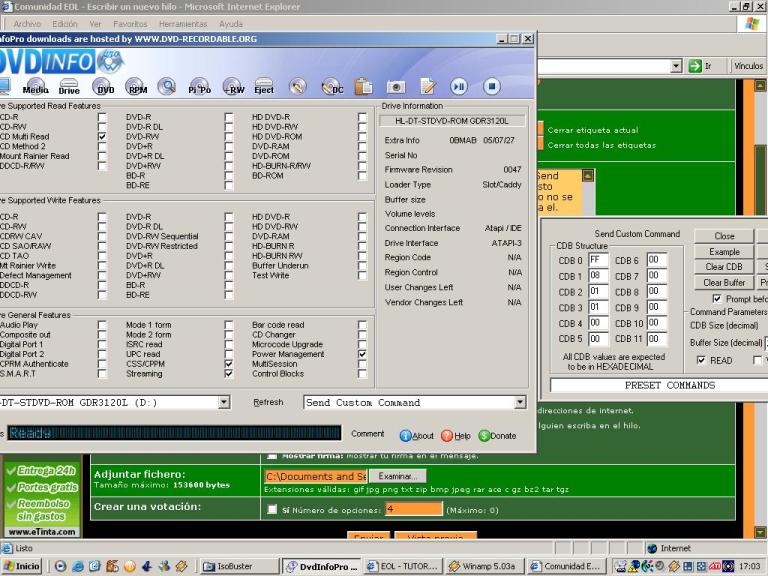Expand the drive selection dropdown
This screenshot has width=768, height=576.
(224, 402)
